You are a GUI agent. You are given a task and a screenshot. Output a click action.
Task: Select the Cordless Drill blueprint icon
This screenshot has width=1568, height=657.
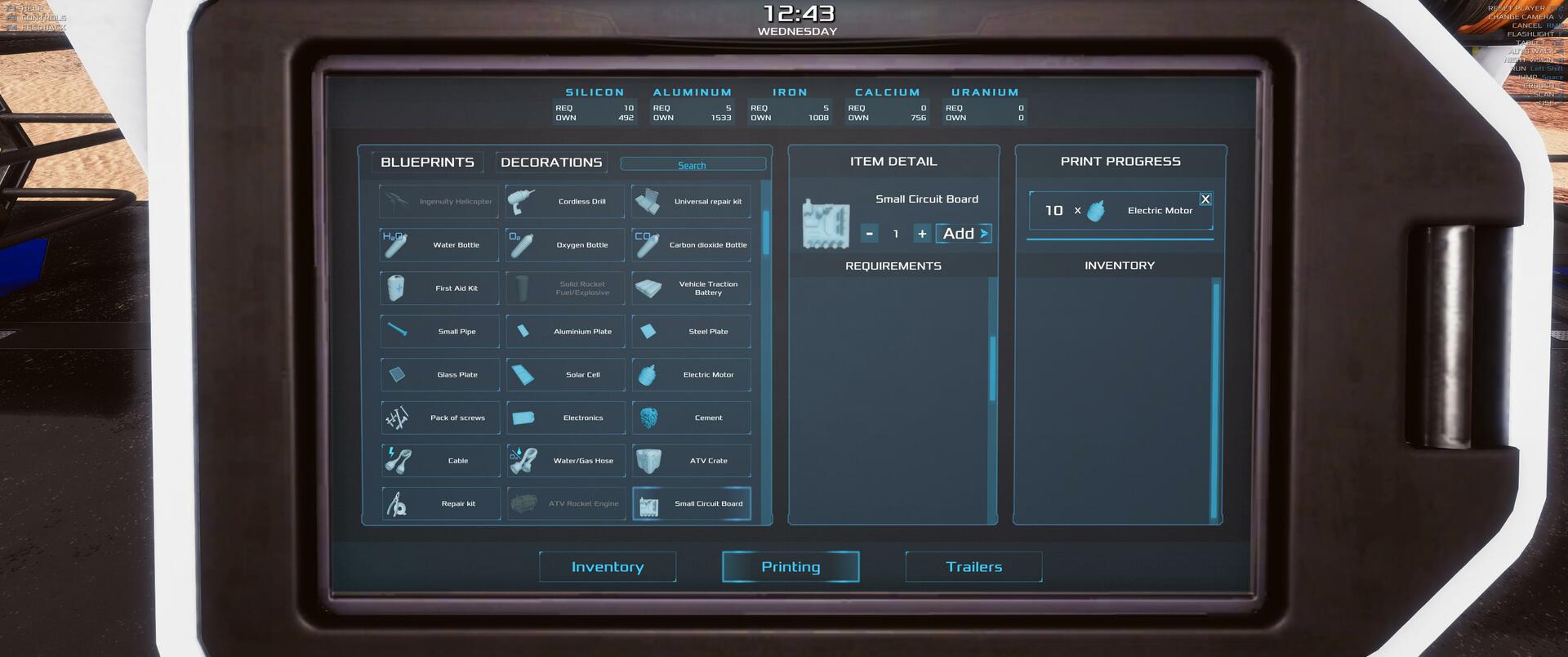pyautogui.click(x=523, y=202)
